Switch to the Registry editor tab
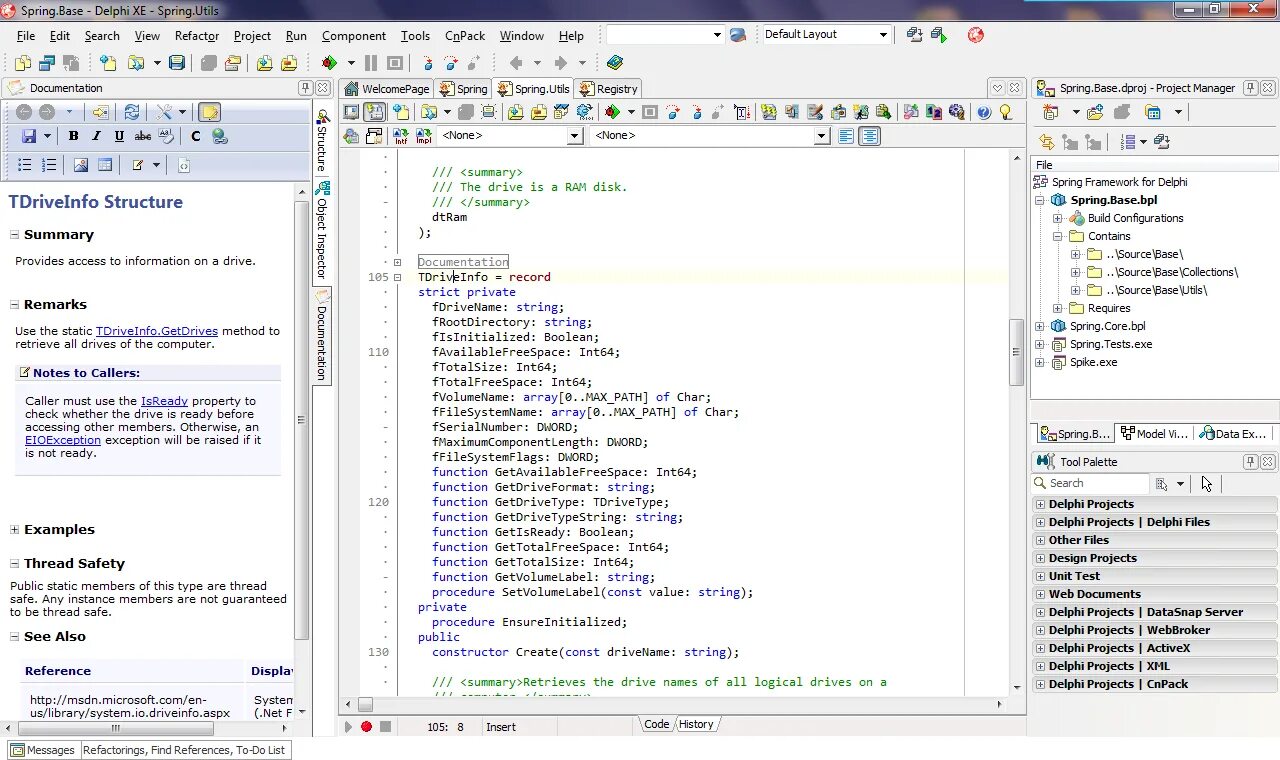The height and width of the screenshot is (760, 1280). (x=608, y=89)
